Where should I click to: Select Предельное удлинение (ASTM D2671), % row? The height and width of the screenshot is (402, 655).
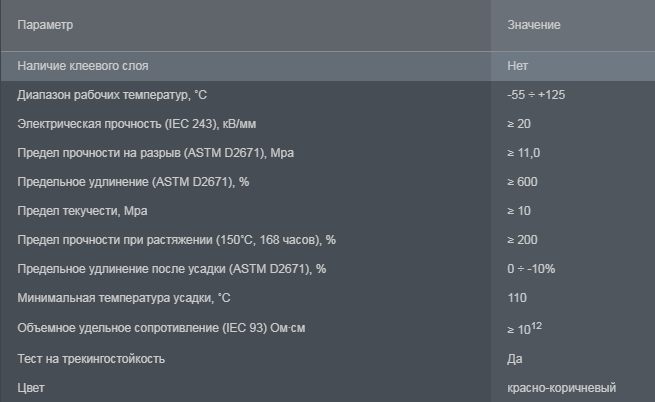pyautogui.click(x=328, y=182)
